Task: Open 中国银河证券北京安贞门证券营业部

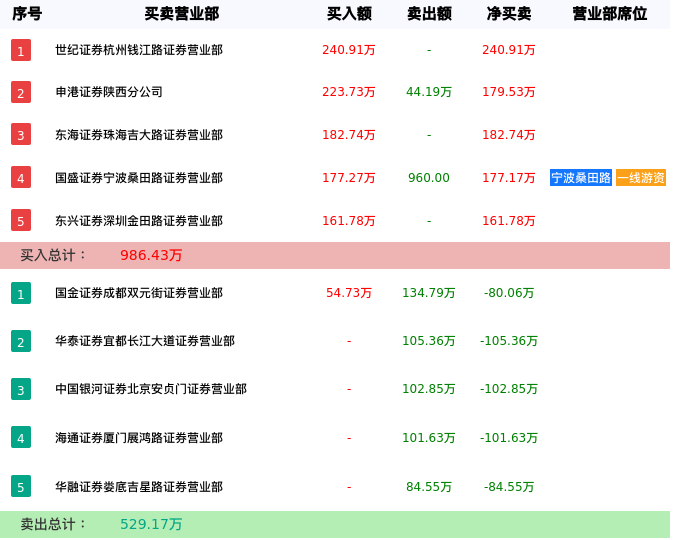Action: 151,389
